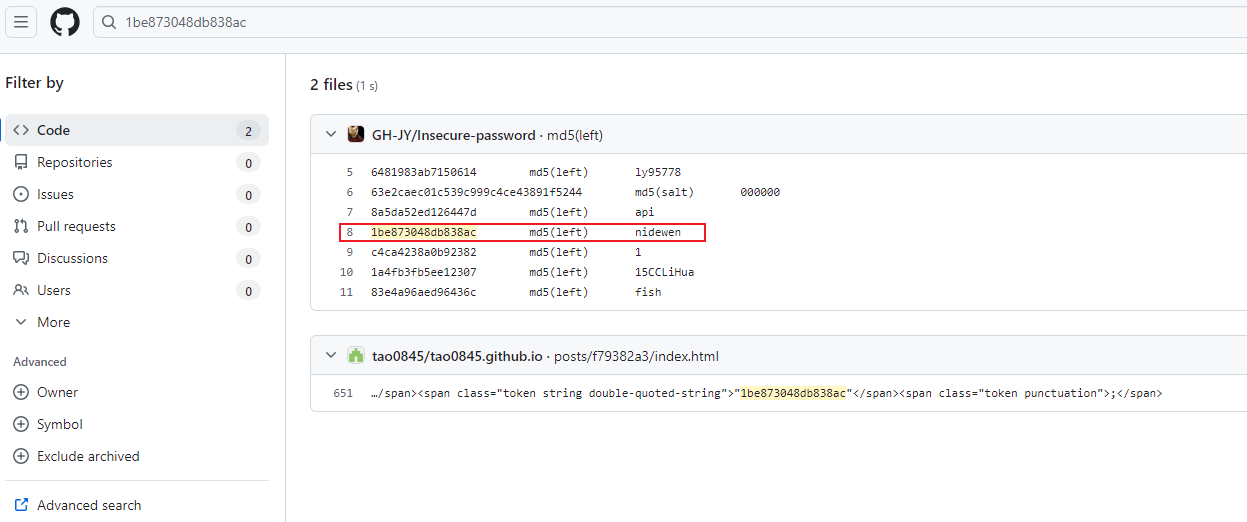
Task: Click the 2 files results heading
Action: 331,85
